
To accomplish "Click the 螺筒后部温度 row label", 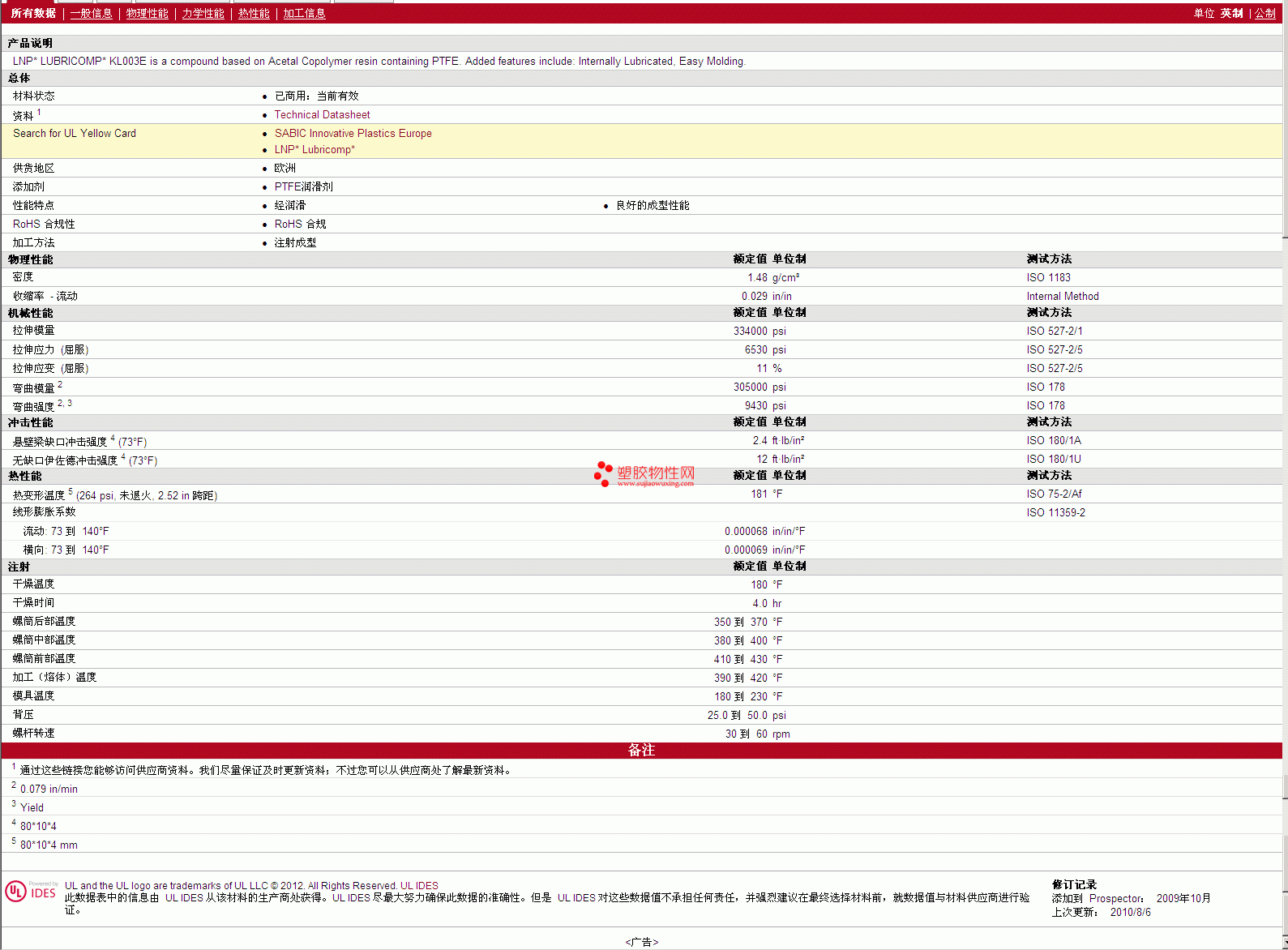I will tap(45, 622).
